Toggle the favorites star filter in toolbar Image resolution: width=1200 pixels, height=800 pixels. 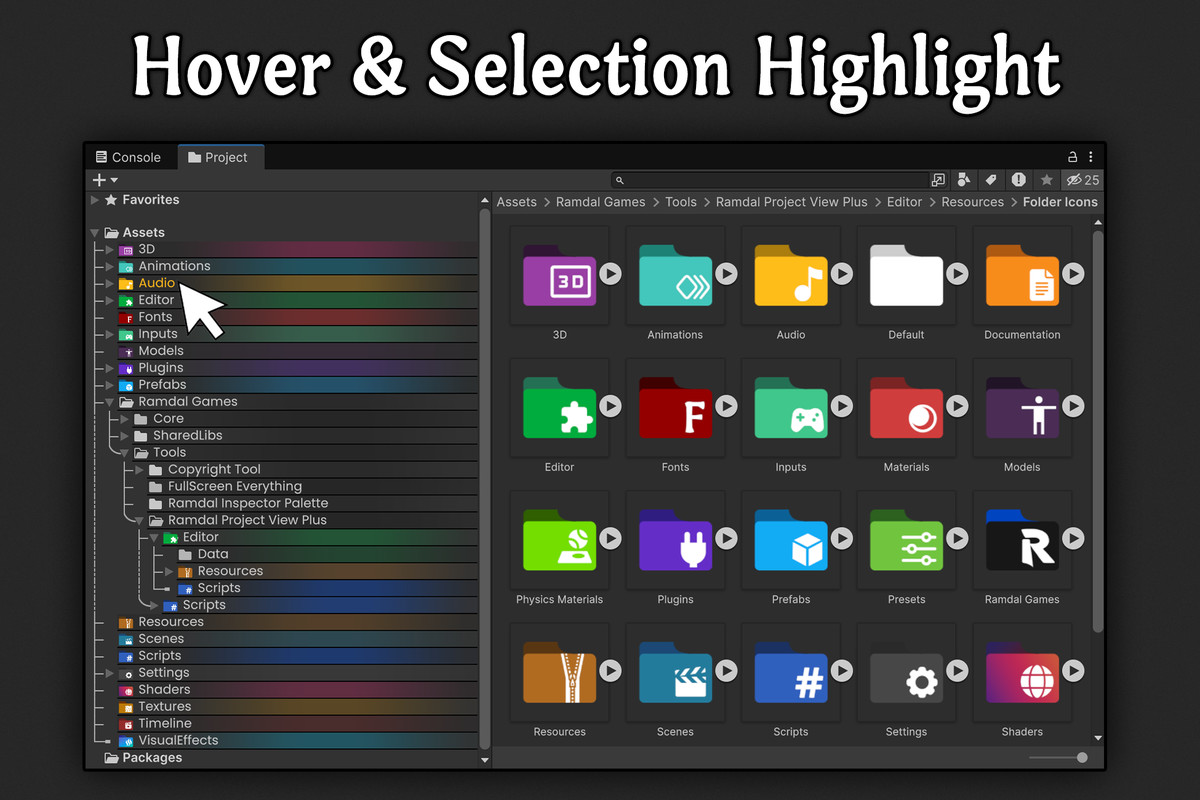click(1046, 180)
